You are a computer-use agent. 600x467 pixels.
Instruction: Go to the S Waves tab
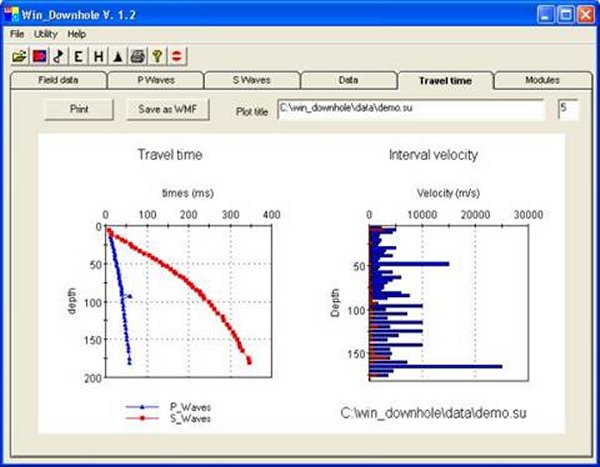(x=252, y=79)
